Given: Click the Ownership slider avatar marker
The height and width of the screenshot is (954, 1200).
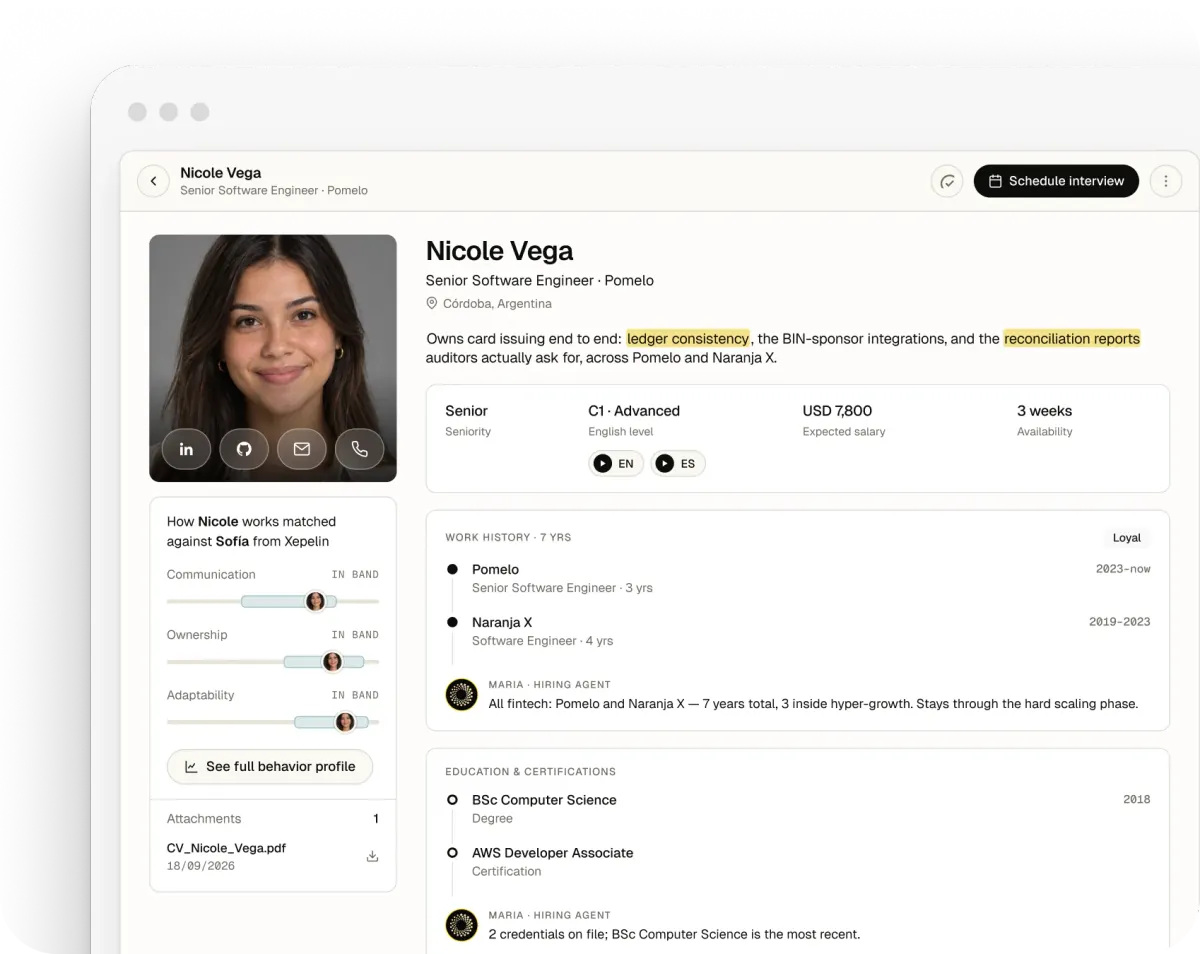Looking at the screenshot, I should point(333,661).
